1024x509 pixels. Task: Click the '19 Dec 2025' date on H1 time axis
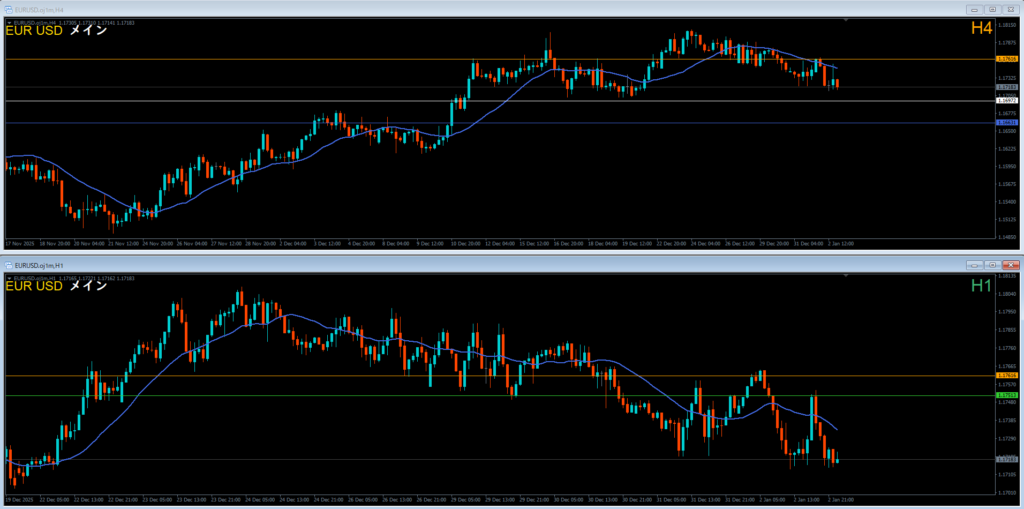[x=18, y=499]
